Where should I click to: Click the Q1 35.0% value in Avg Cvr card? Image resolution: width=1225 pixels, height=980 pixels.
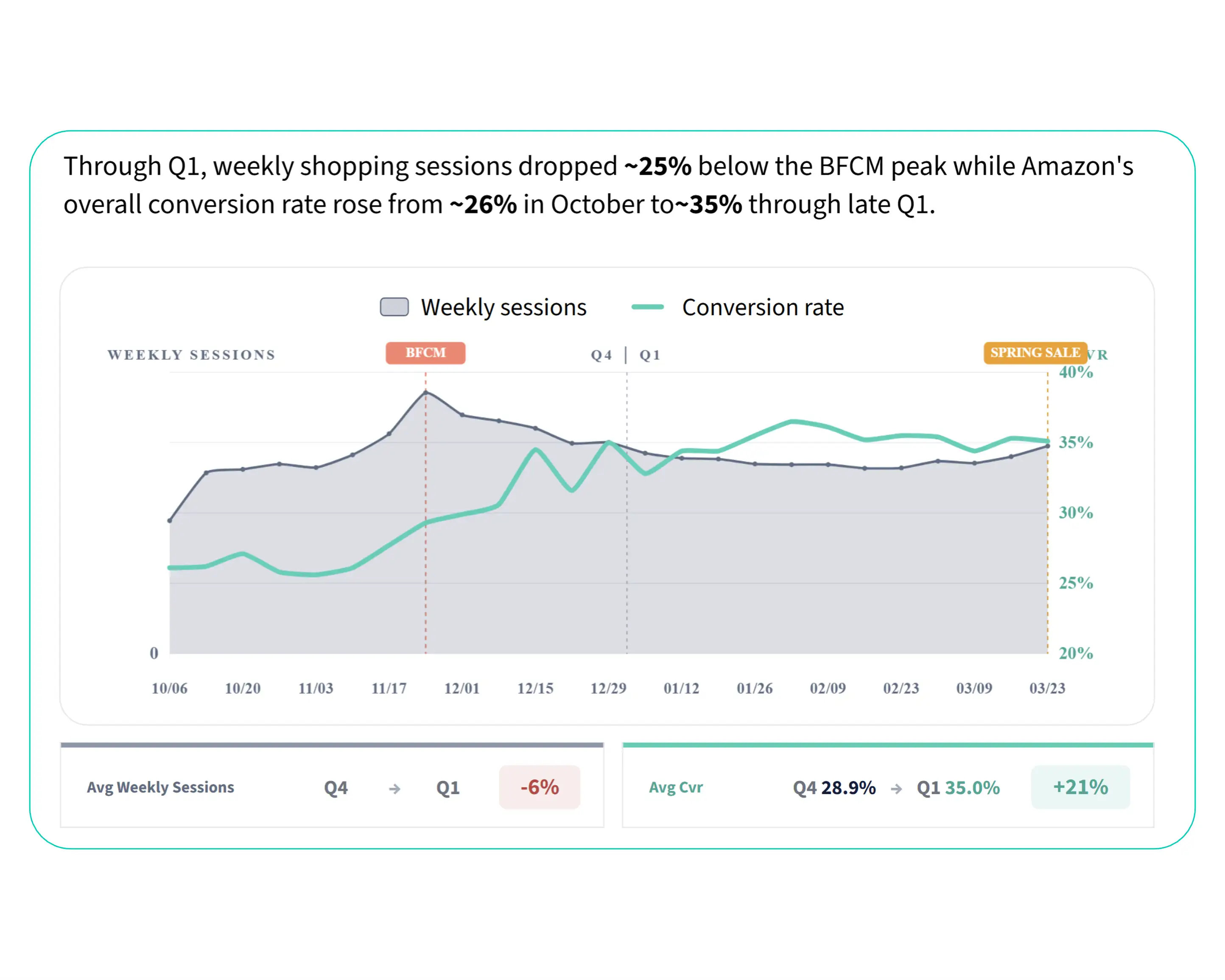pos(958,787)
